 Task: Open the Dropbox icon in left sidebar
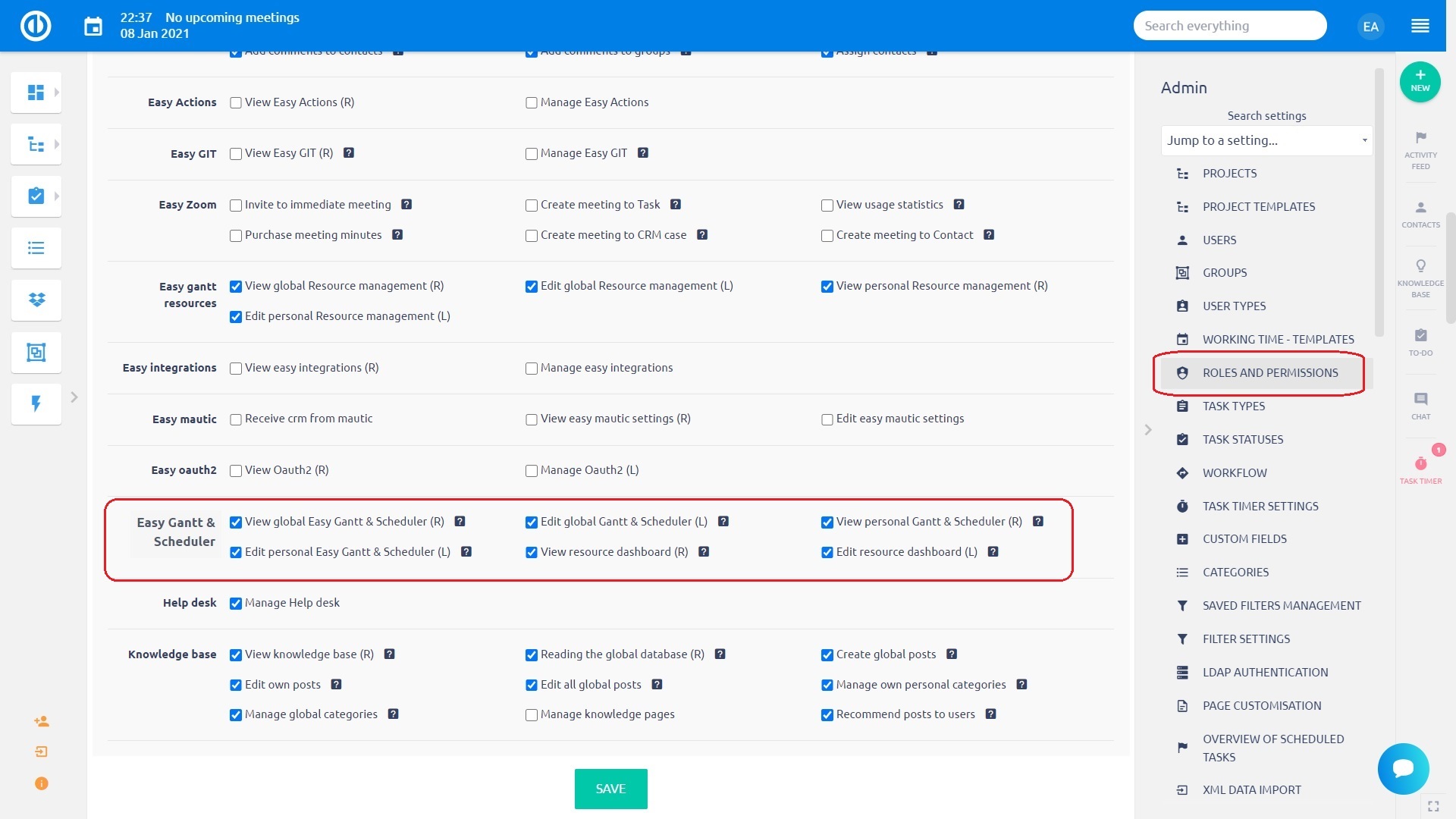coord(36,300)
